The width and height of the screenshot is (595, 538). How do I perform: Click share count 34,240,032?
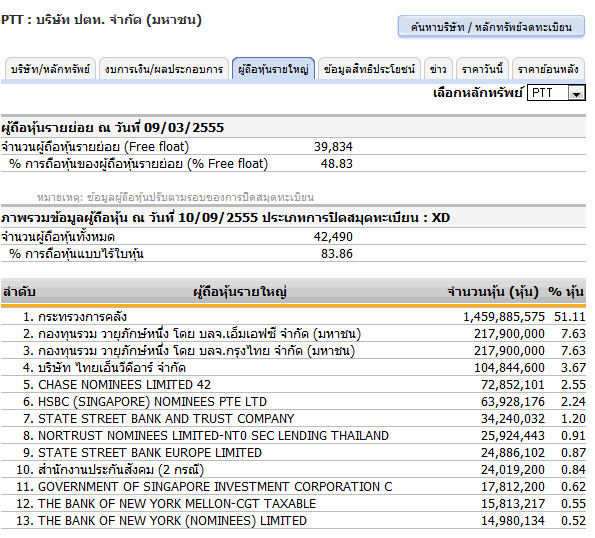513,418
